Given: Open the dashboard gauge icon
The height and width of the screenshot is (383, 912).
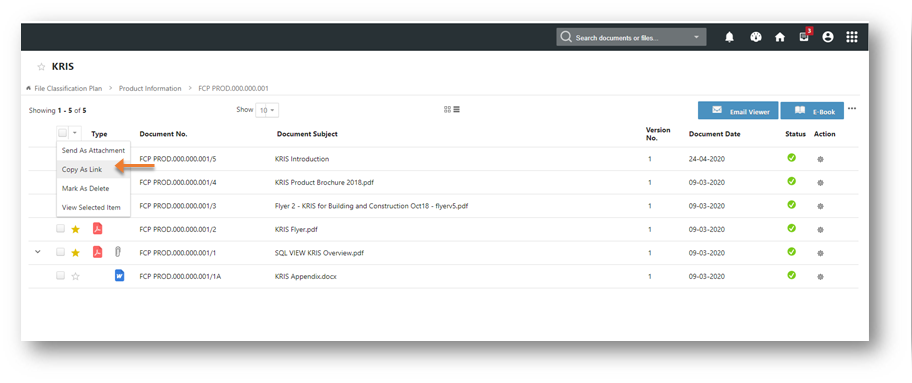Looking at the screenshot, I should coord(756,37).
